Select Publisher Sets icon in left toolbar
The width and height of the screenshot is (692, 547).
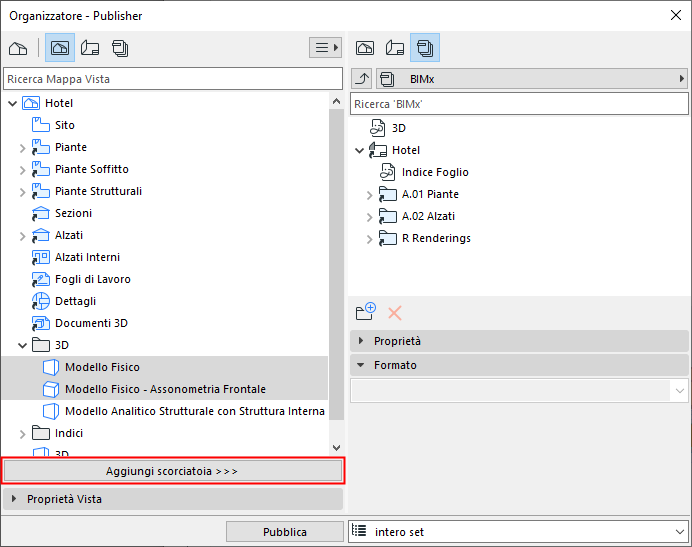[x=120, y=48]
